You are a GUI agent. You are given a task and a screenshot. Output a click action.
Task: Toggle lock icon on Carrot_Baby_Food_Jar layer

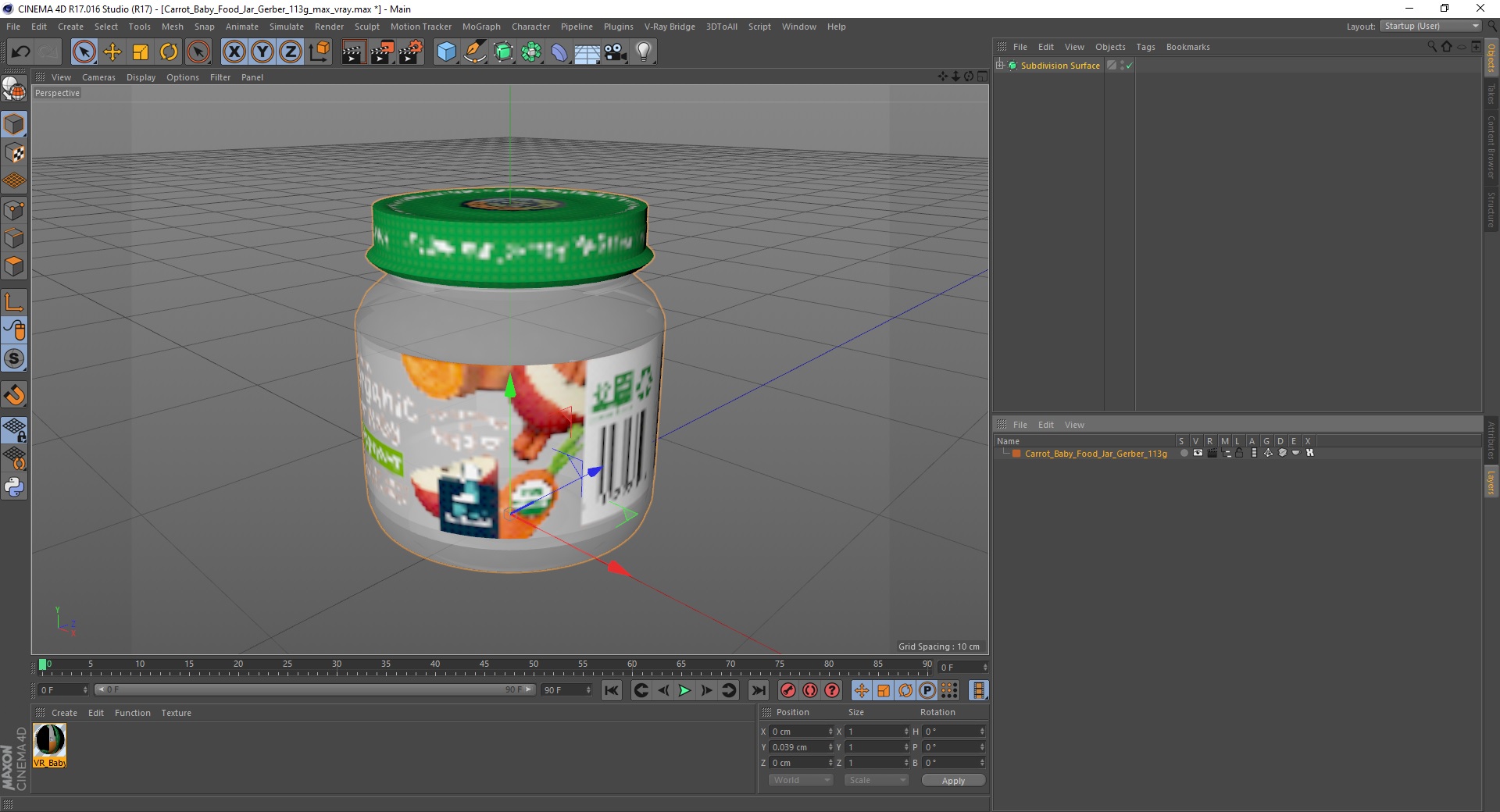pos(1239,453)
